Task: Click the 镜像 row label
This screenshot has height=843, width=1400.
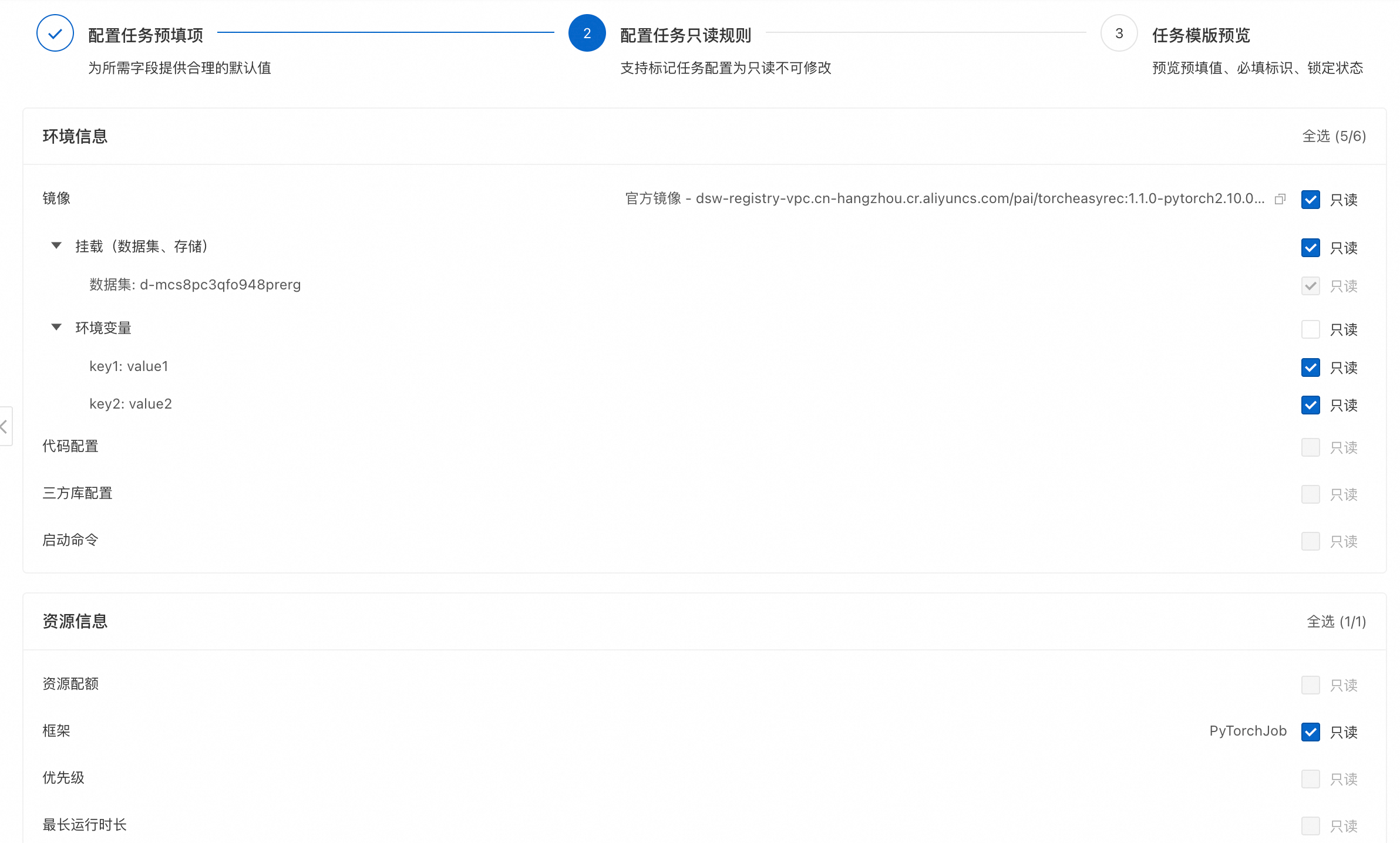Action: click(x=56, y=198)
